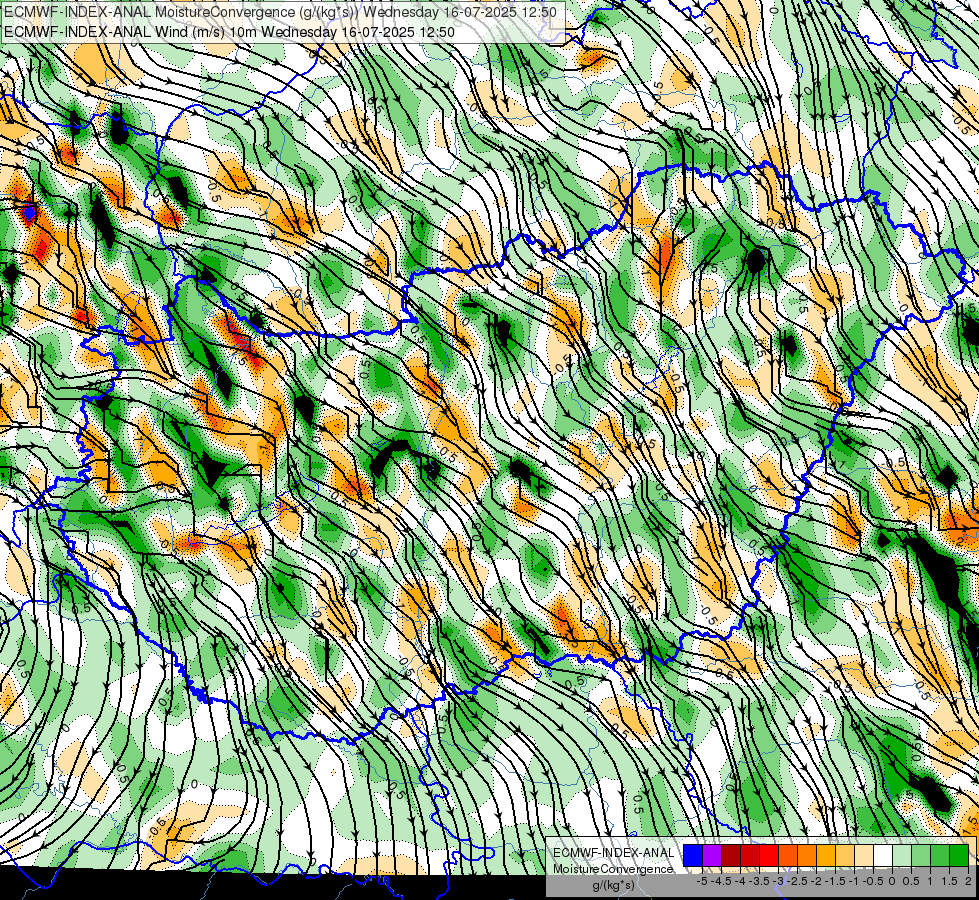This screenshot has width=979, height=900.
Task: Click MoistureConvergence label in the legend box
Action: (x=613, y=869)
